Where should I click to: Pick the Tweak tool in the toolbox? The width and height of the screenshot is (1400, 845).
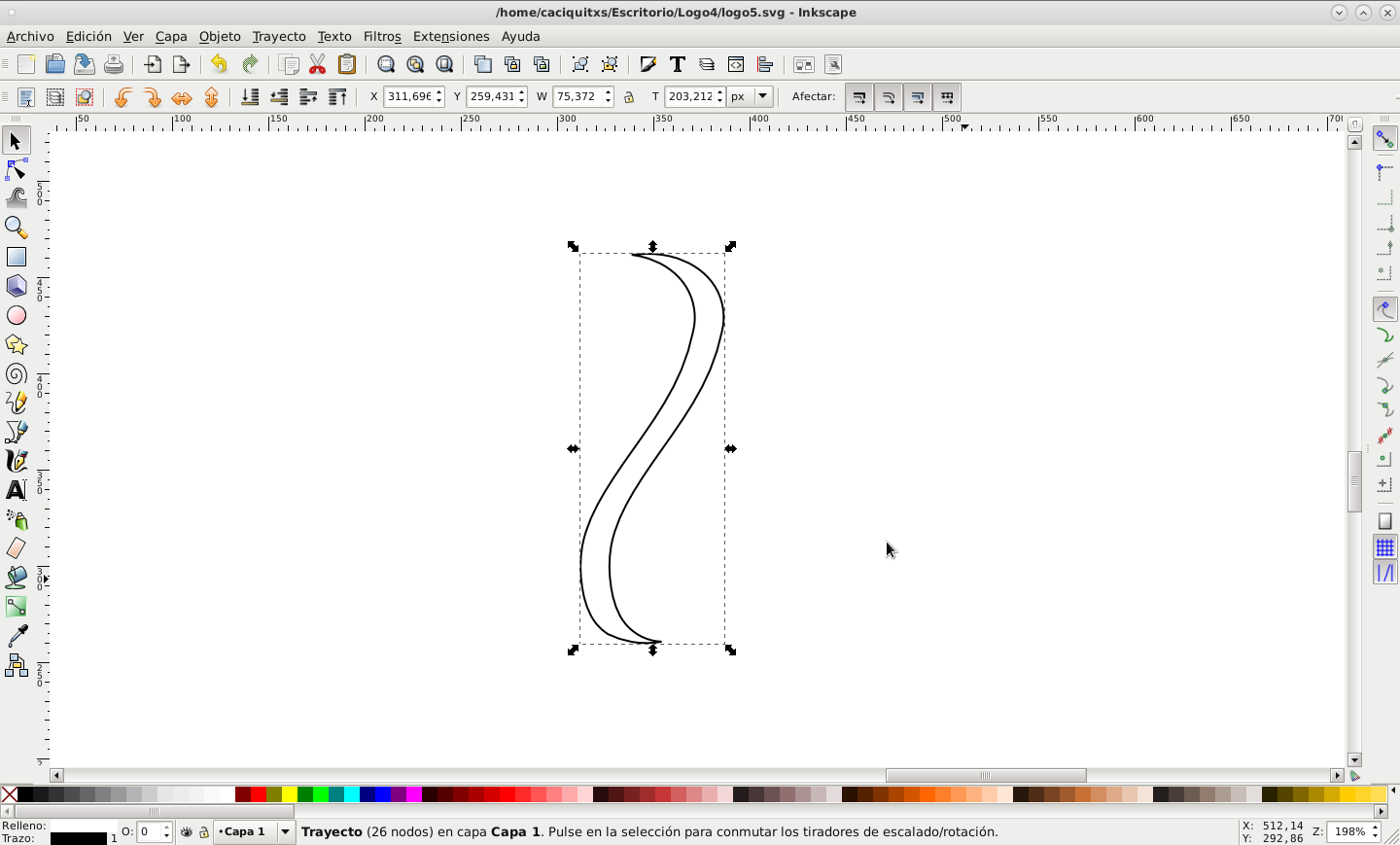coord(17,198)
